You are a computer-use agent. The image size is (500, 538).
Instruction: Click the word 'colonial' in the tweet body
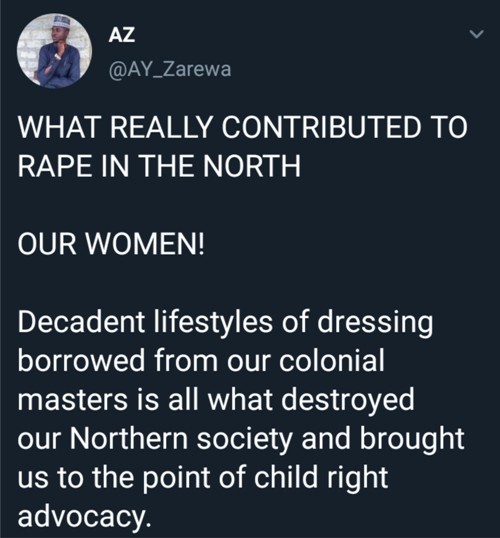click(x=332, y=361)
